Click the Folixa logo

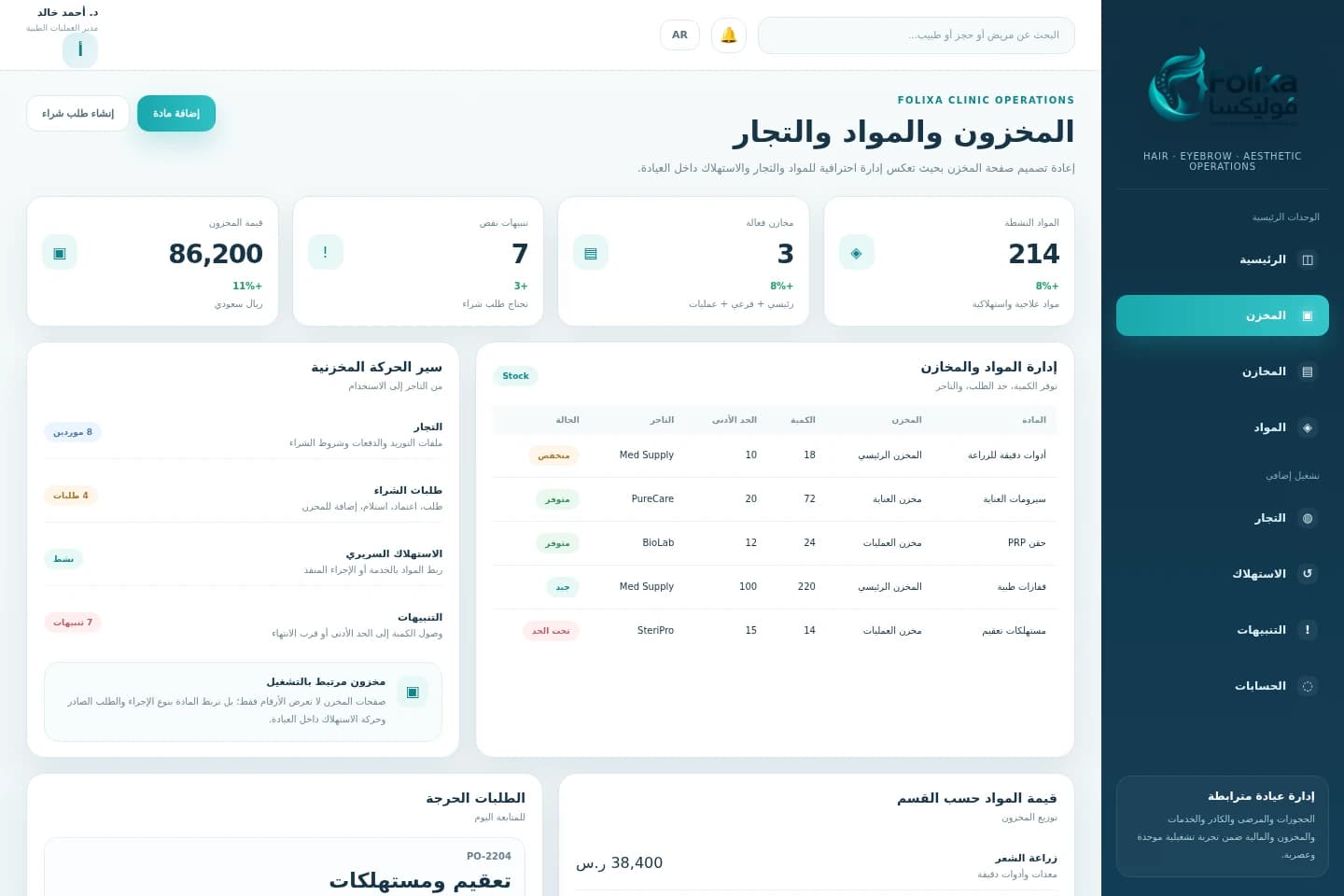coord(1223,87)
